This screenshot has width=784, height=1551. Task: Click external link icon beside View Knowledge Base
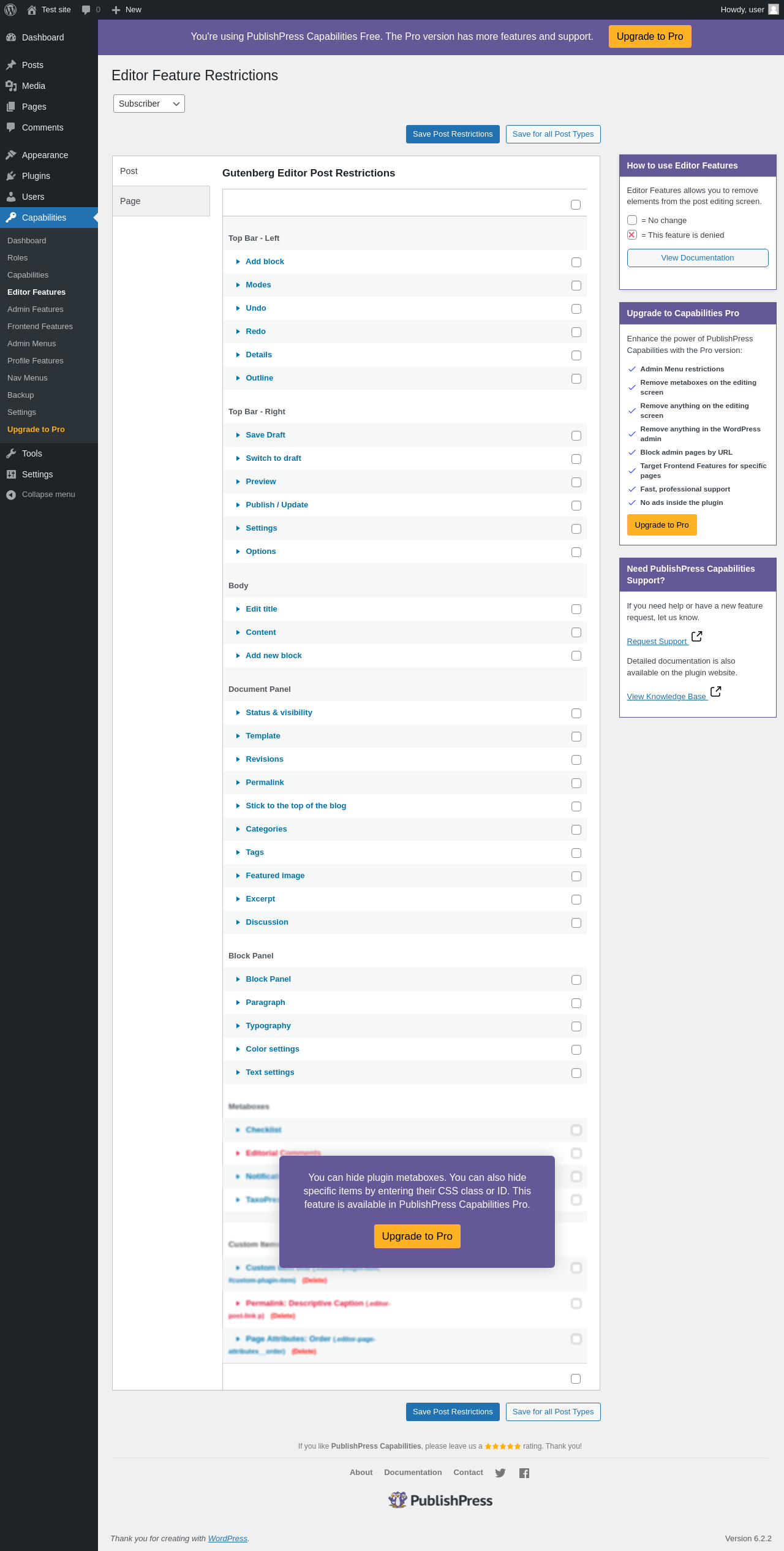click(715, 692)
